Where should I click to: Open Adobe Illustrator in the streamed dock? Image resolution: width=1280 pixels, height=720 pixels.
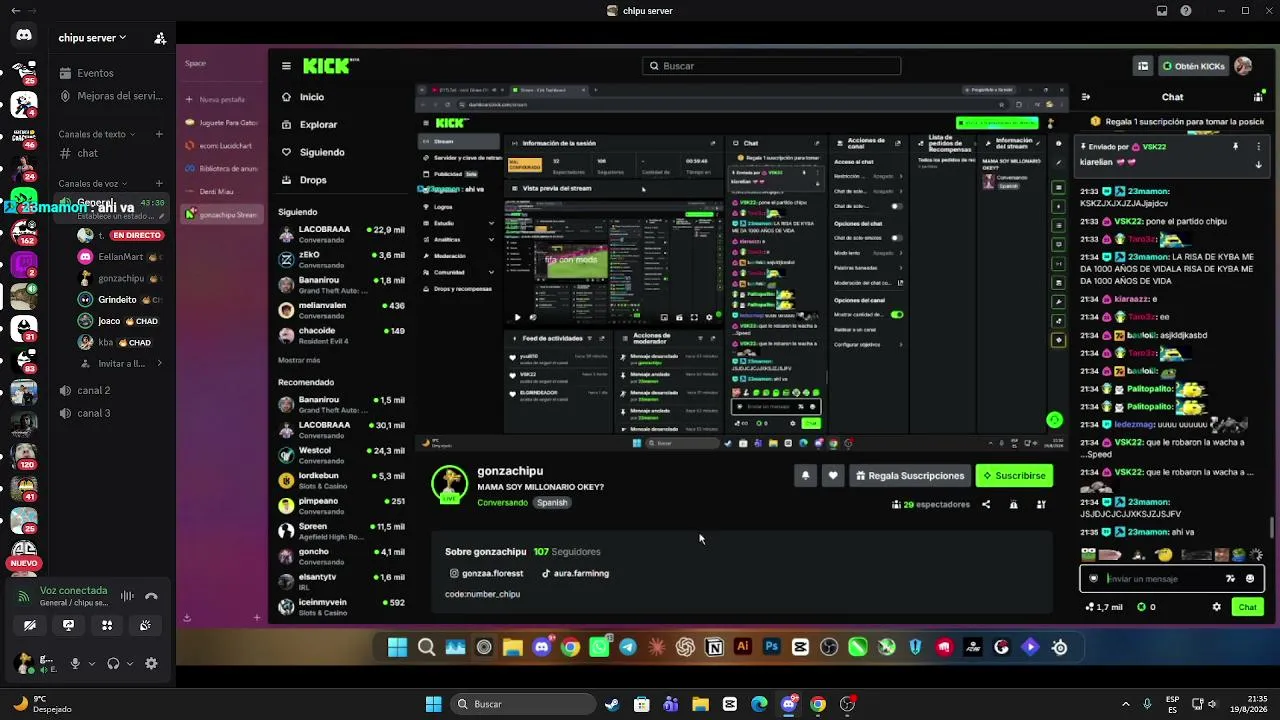(x=742, y=647)
